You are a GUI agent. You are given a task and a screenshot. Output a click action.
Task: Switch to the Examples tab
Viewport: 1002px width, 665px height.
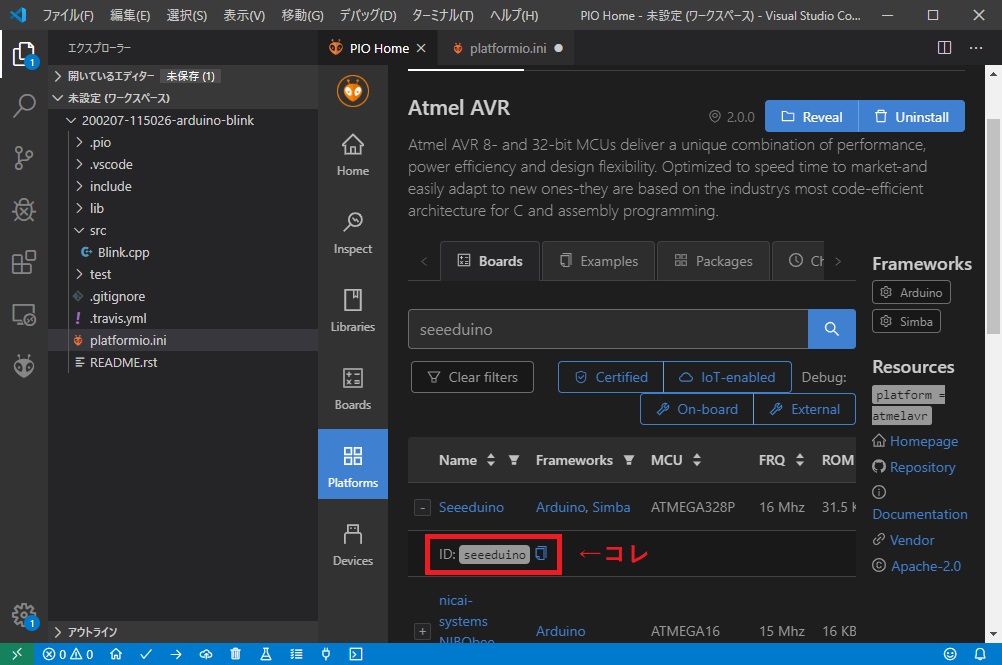599,261
